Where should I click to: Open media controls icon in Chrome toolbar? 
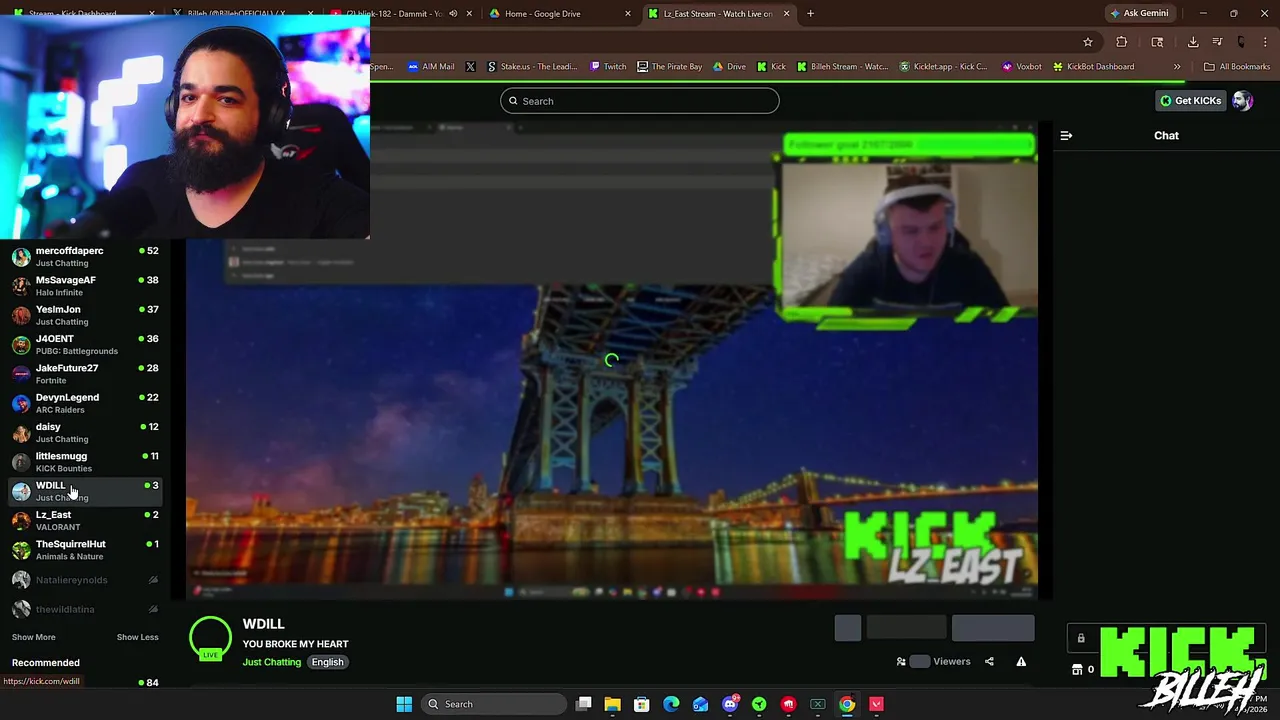tap(1217, 42)
